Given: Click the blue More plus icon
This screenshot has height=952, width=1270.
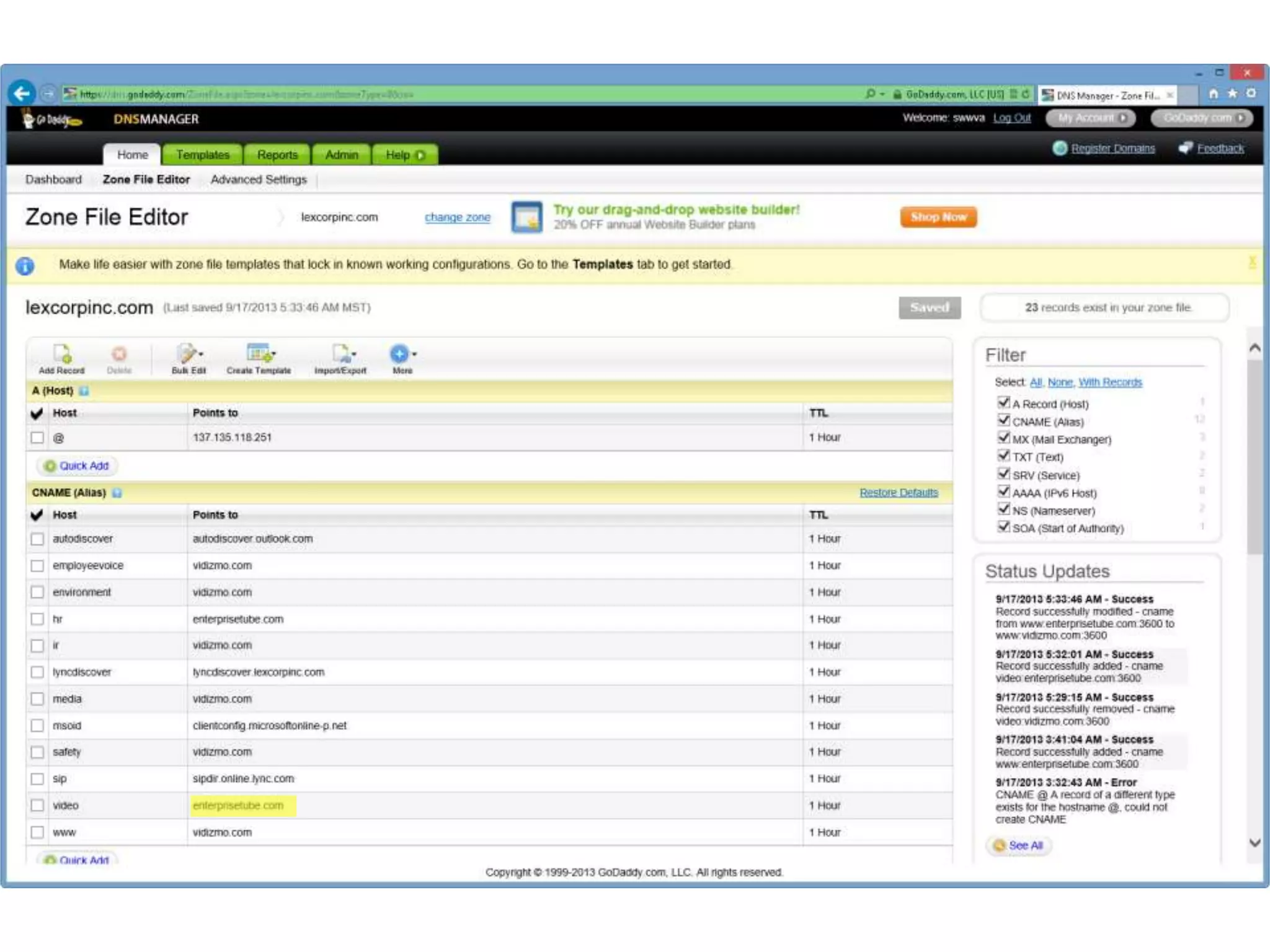Looking at the screenshot, I should click(400, 354).
